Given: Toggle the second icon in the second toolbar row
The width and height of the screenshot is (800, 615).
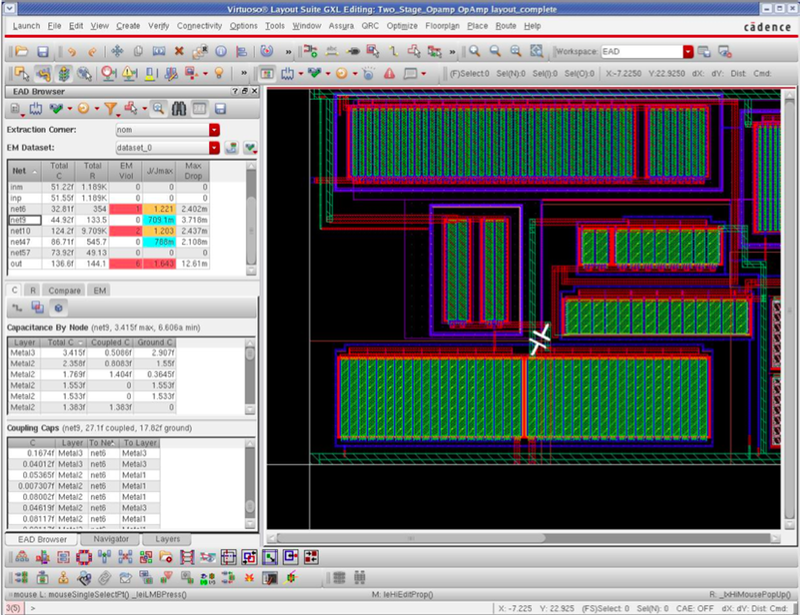Looking at the screenshot, I should click(x=43, y=73).
